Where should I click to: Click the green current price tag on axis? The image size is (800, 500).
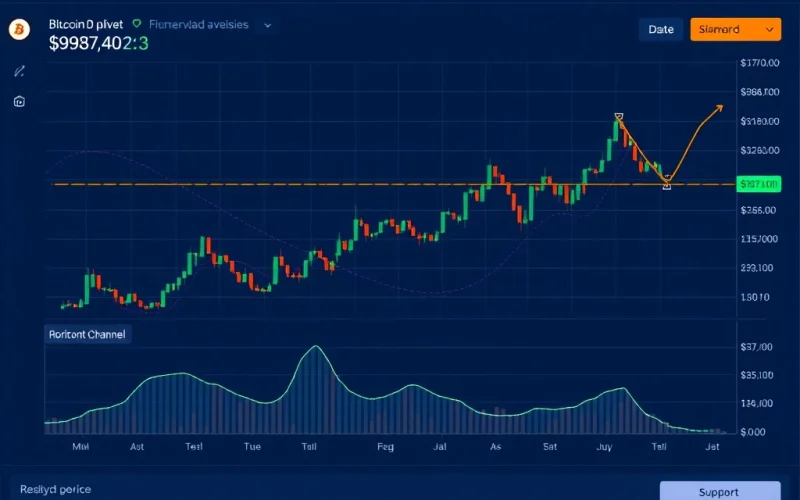point(757,184)
